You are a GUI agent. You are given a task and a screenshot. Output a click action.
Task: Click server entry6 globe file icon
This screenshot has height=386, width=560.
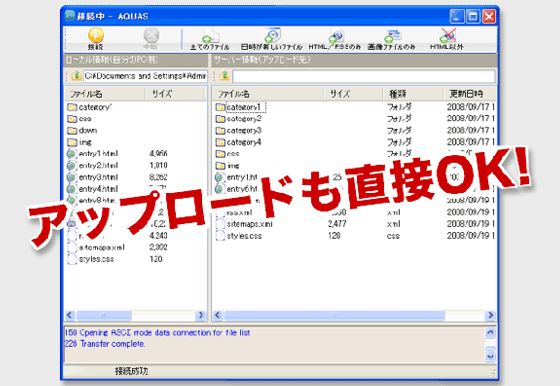pos(220,189)
